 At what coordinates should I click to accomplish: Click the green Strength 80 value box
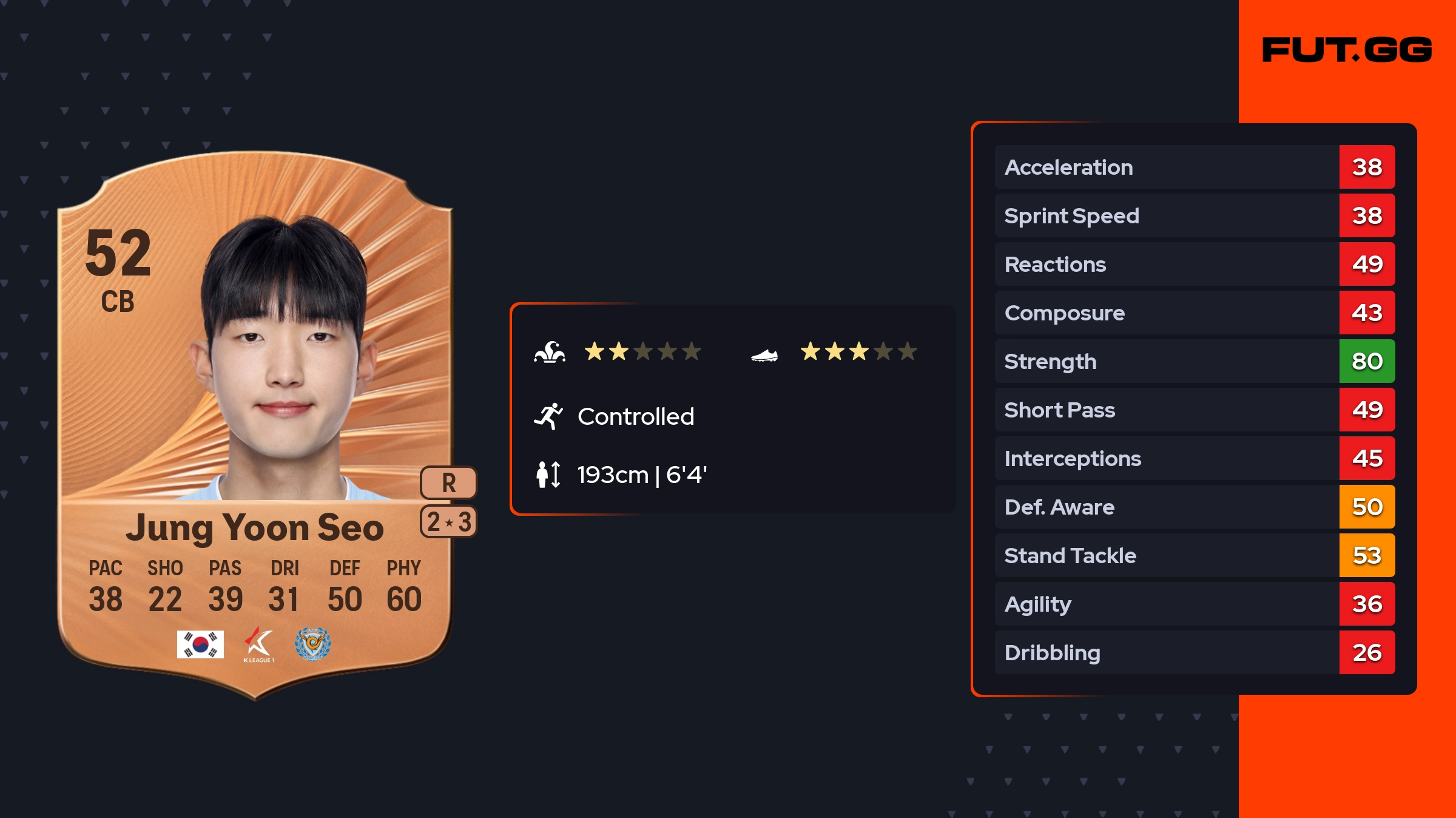point(1367,362)
